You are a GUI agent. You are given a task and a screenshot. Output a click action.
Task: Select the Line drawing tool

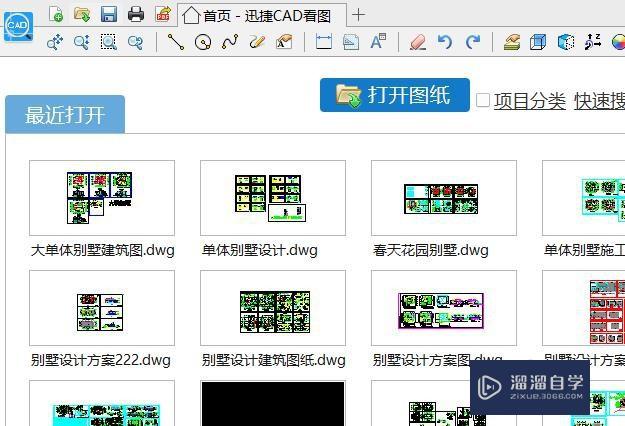click(175, 42)
